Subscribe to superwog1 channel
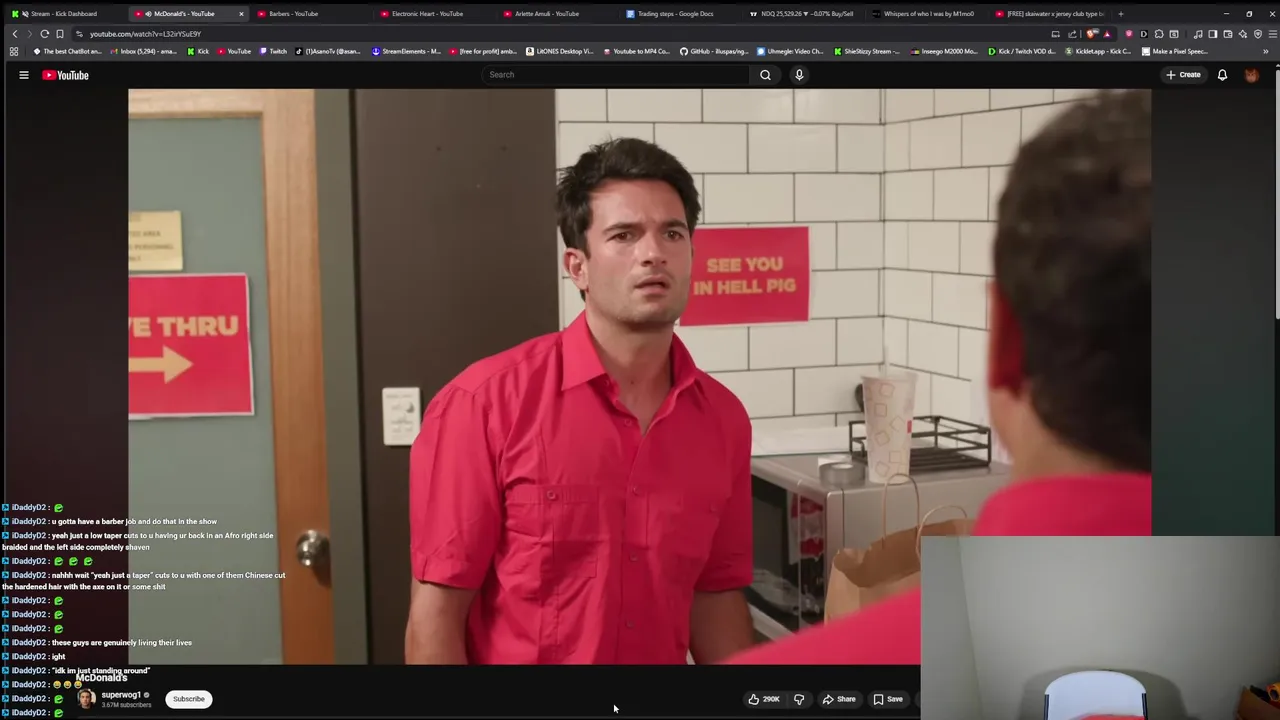Image resolution: width=1280 pixels, height=720 pixels. click(188, 699)
